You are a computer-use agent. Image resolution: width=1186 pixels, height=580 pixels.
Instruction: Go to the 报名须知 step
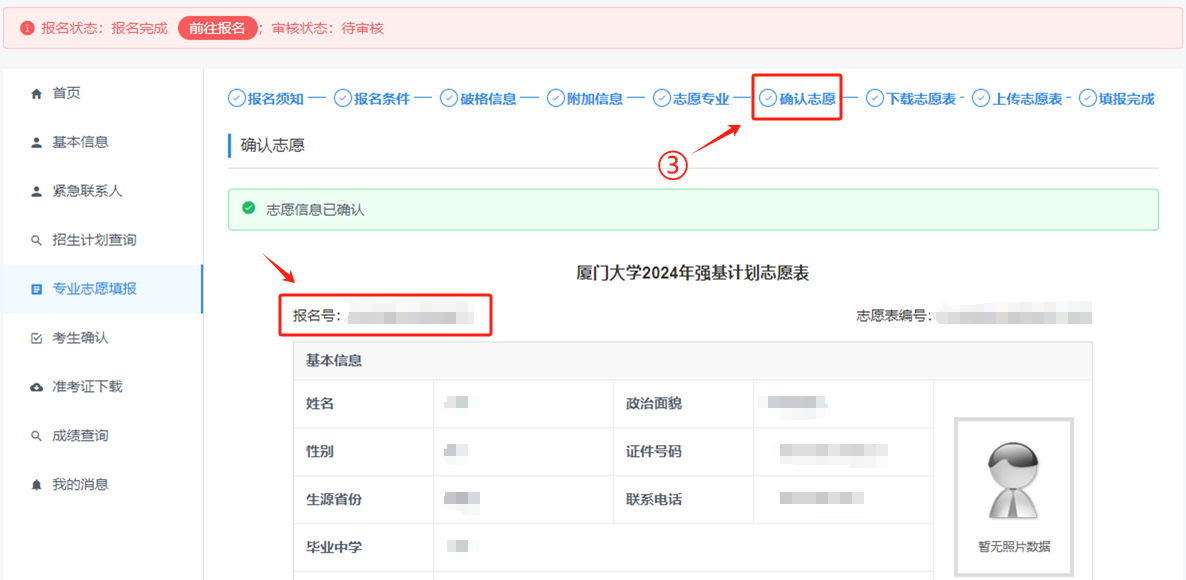[x=266, y=99]
